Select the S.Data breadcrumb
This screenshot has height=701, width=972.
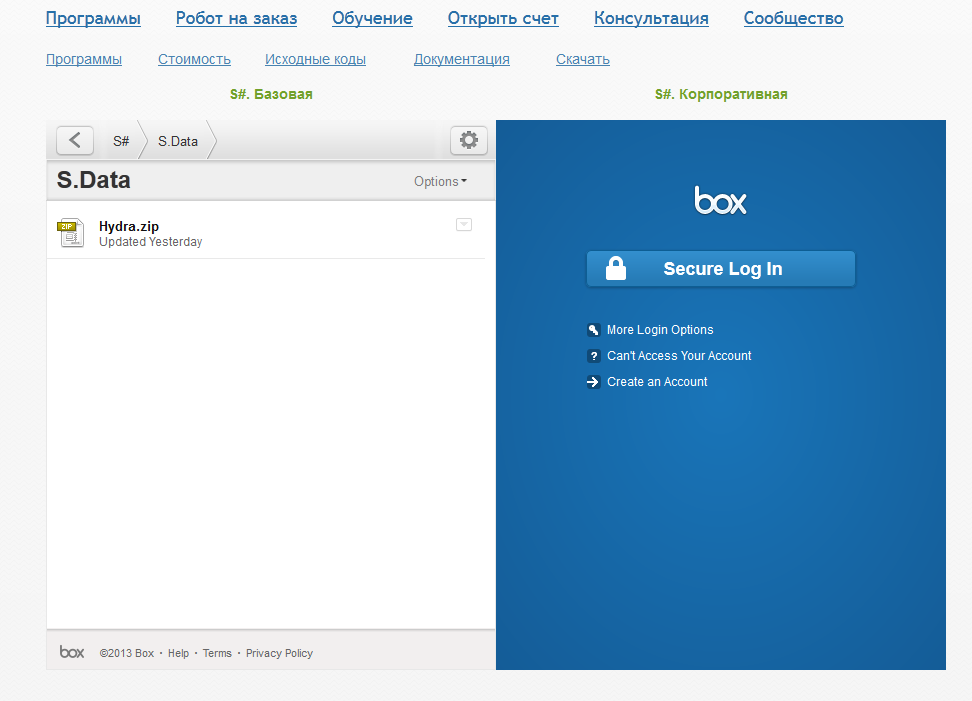click(178, 141)
